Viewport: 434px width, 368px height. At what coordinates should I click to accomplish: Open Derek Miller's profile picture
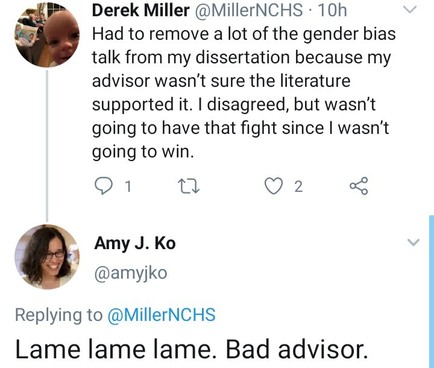(x=47, y=35)
